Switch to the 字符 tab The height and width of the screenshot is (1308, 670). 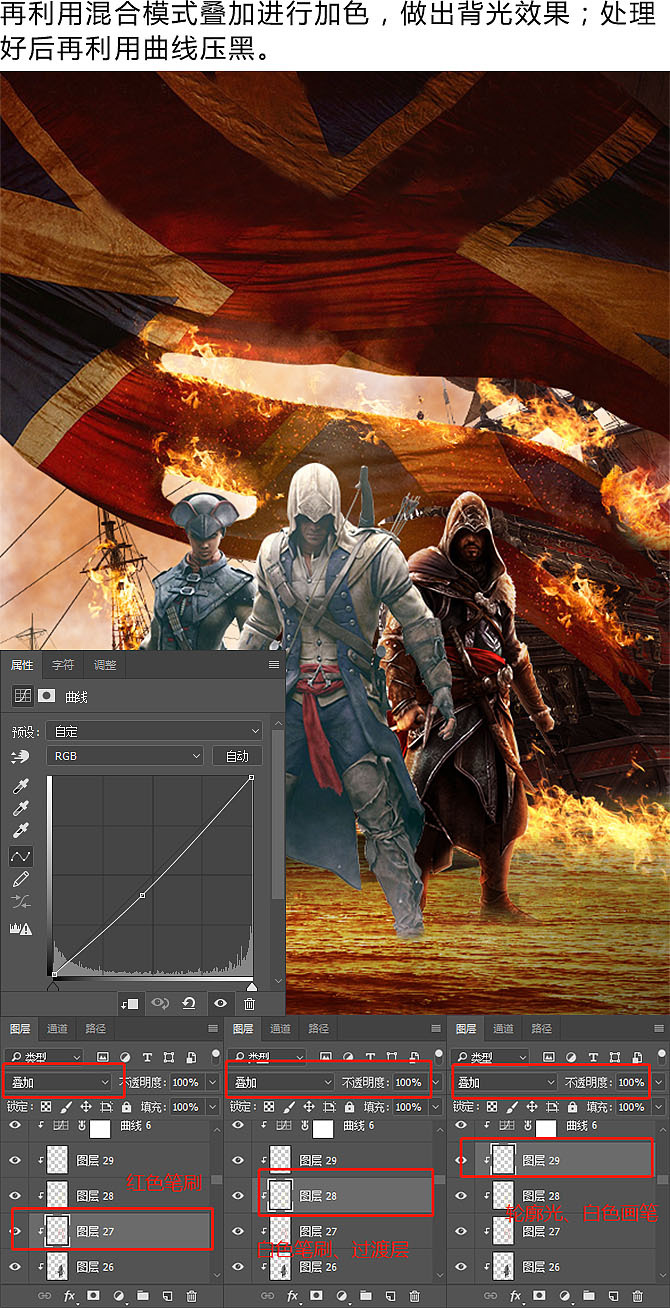coord(63,665)
